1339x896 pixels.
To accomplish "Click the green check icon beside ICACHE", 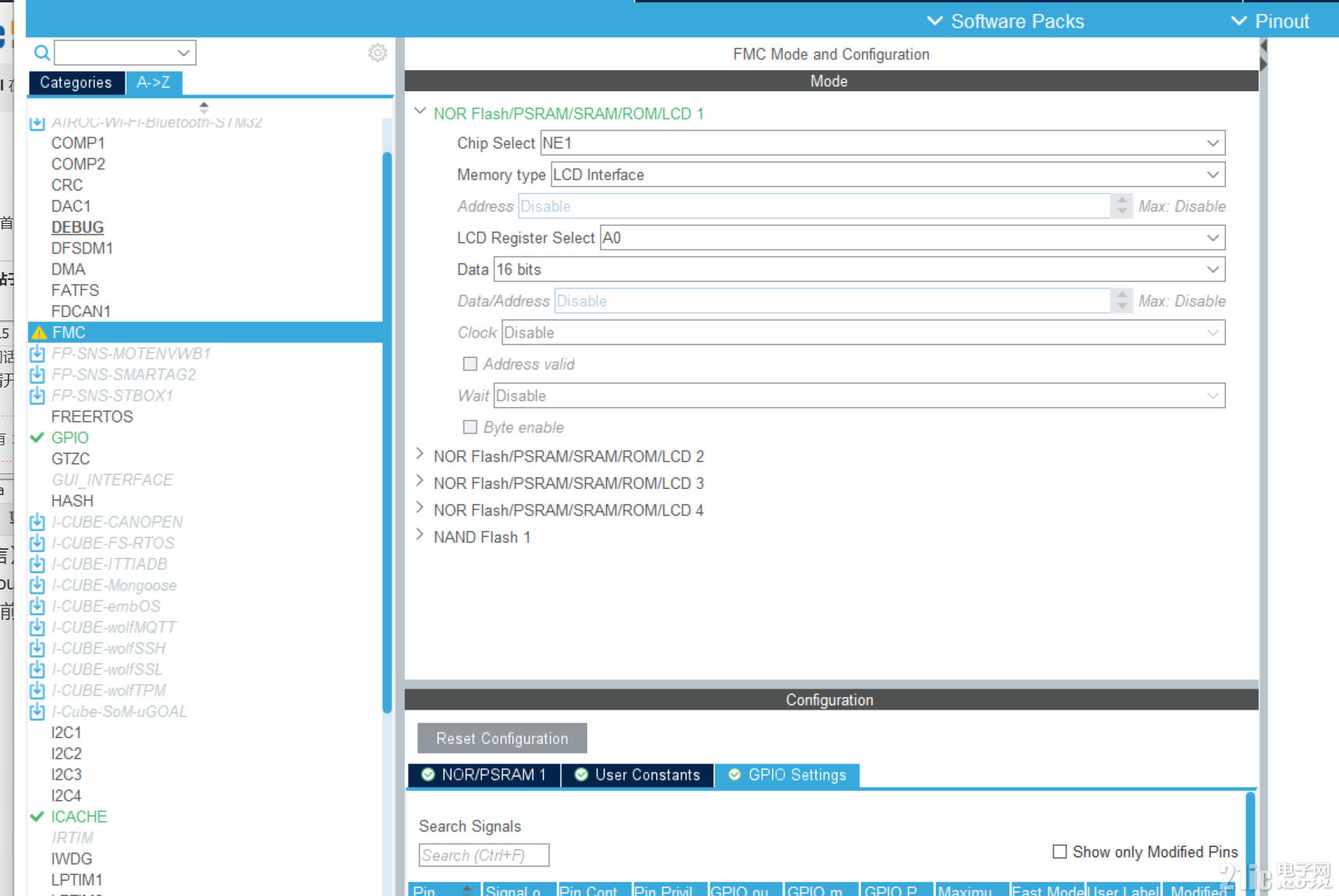I will pos(37,816).
